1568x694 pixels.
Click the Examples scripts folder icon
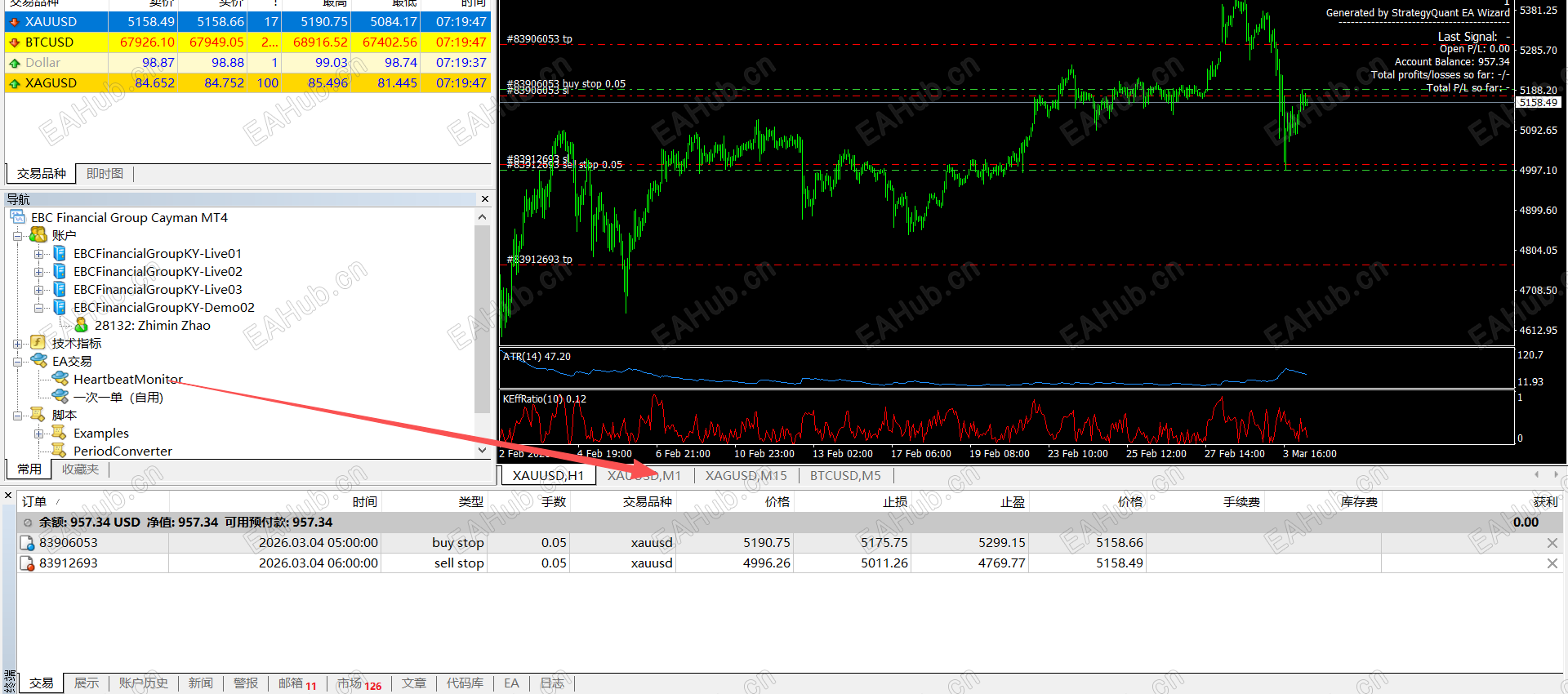60,433
